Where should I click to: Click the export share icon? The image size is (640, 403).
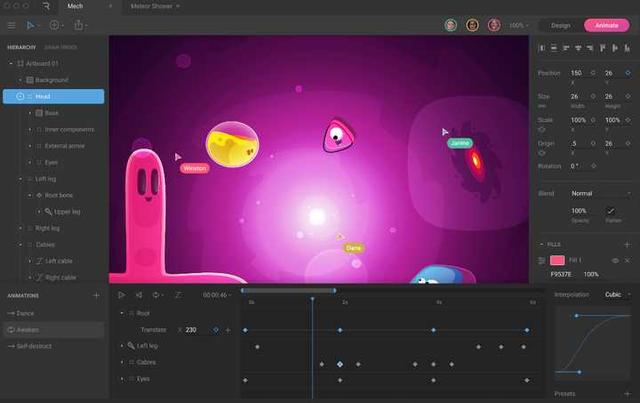[x=79, y=25]
